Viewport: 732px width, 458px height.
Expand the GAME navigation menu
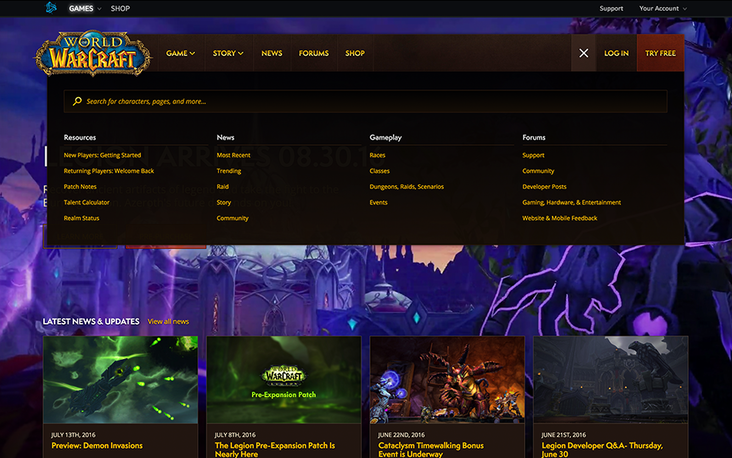180,53
